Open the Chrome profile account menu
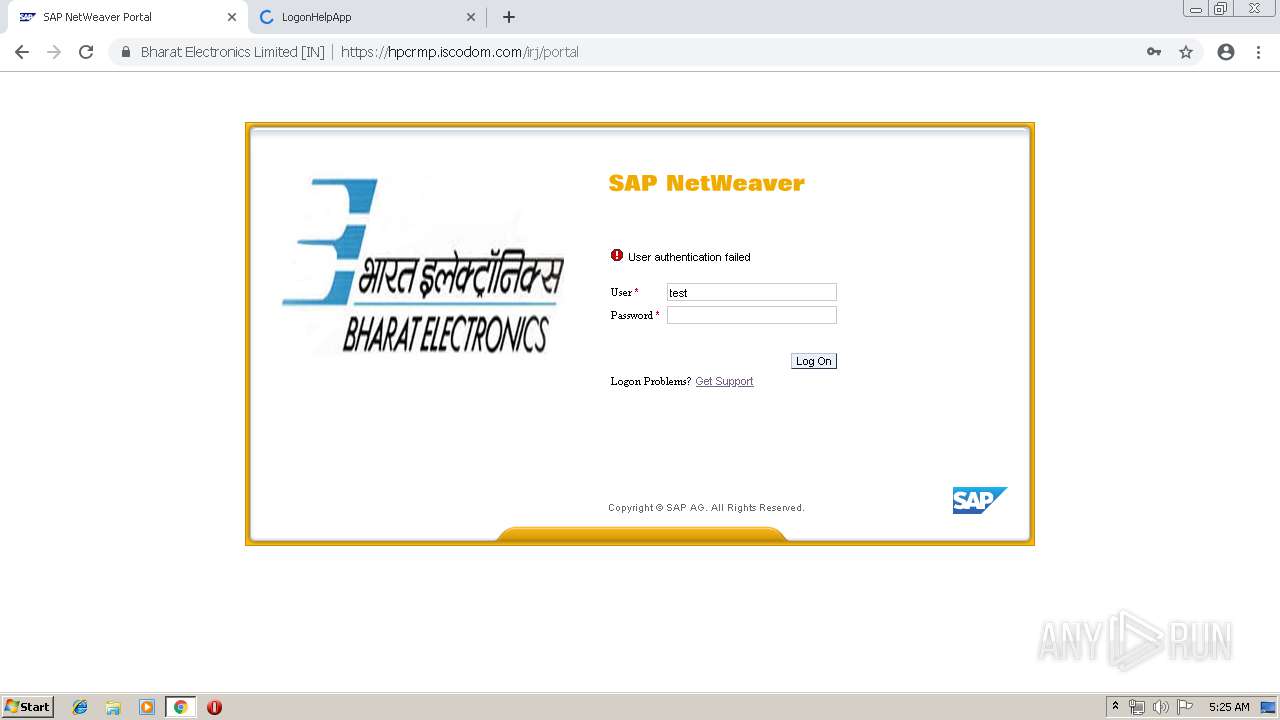The image size is (1280, 720). [1226, 52]
